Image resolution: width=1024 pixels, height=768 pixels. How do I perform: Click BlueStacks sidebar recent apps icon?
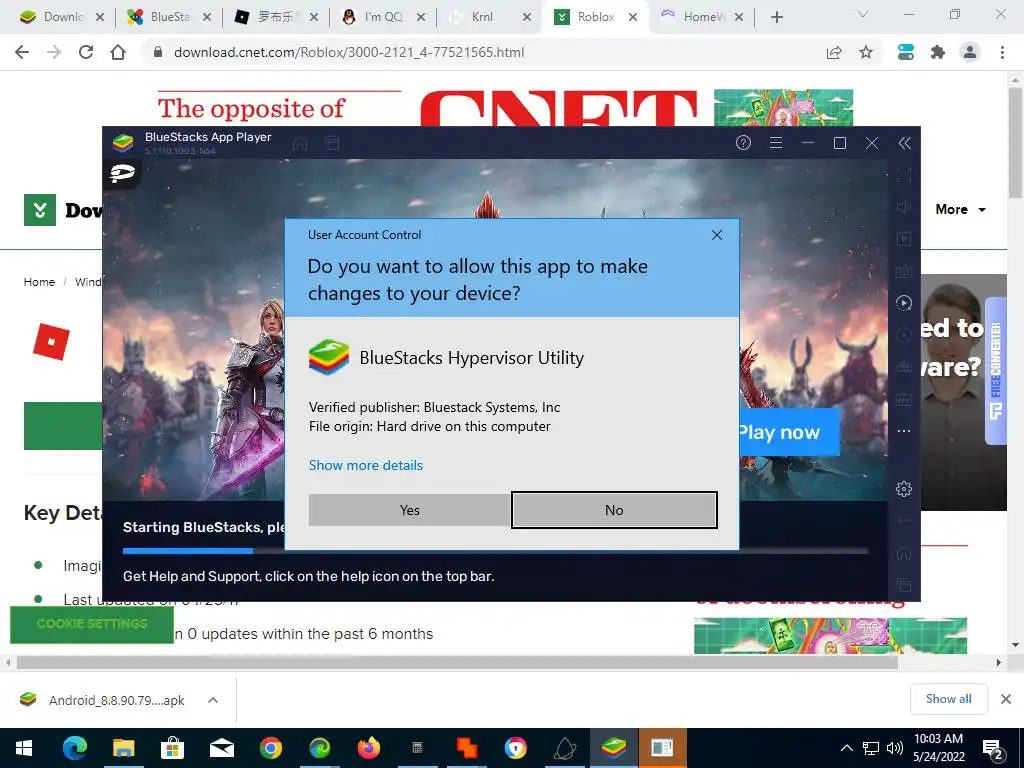coord(904,584)
